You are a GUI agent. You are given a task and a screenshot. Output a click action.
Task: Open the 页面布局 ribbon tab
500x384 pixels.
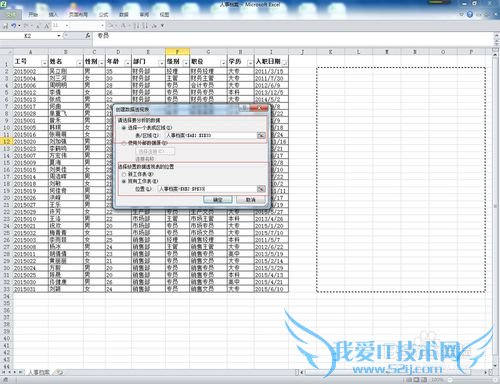[x=78, y=15]
